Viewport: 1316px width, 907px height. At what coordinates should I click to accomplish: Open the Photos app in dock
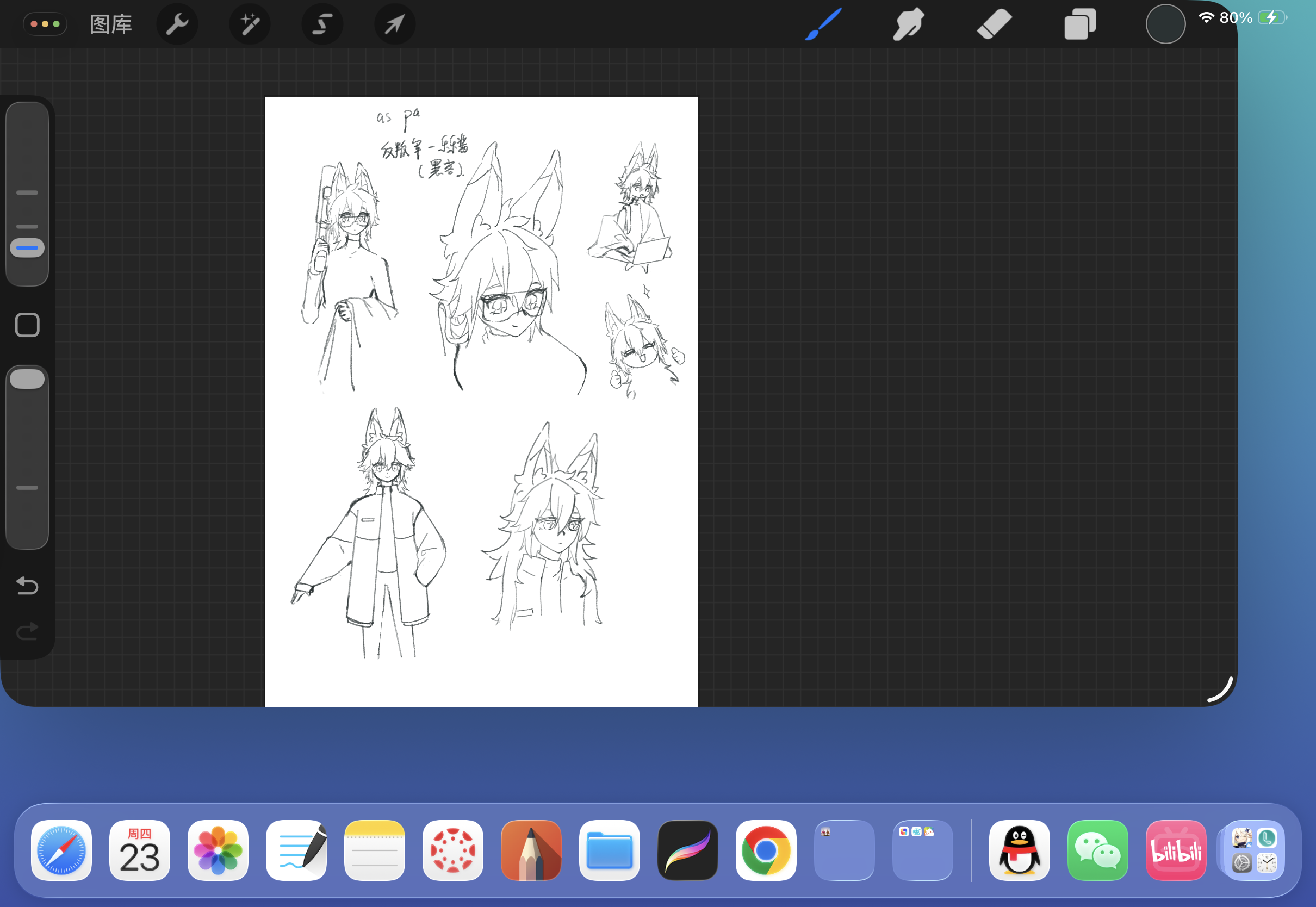pyautogui.click(x=218, y=850)
